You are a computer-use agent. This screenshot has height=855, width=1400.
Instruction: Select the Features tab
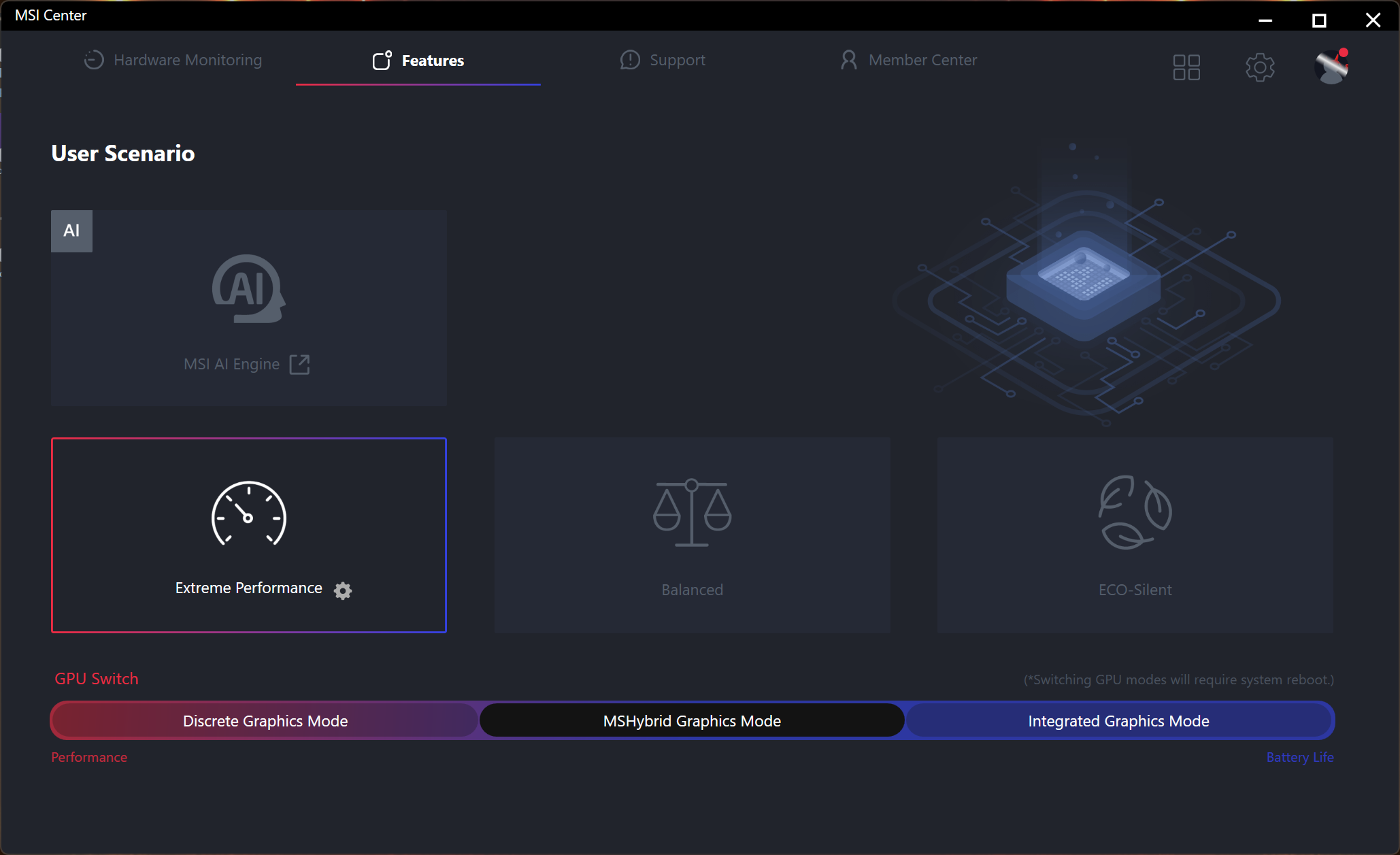[418, 61]
